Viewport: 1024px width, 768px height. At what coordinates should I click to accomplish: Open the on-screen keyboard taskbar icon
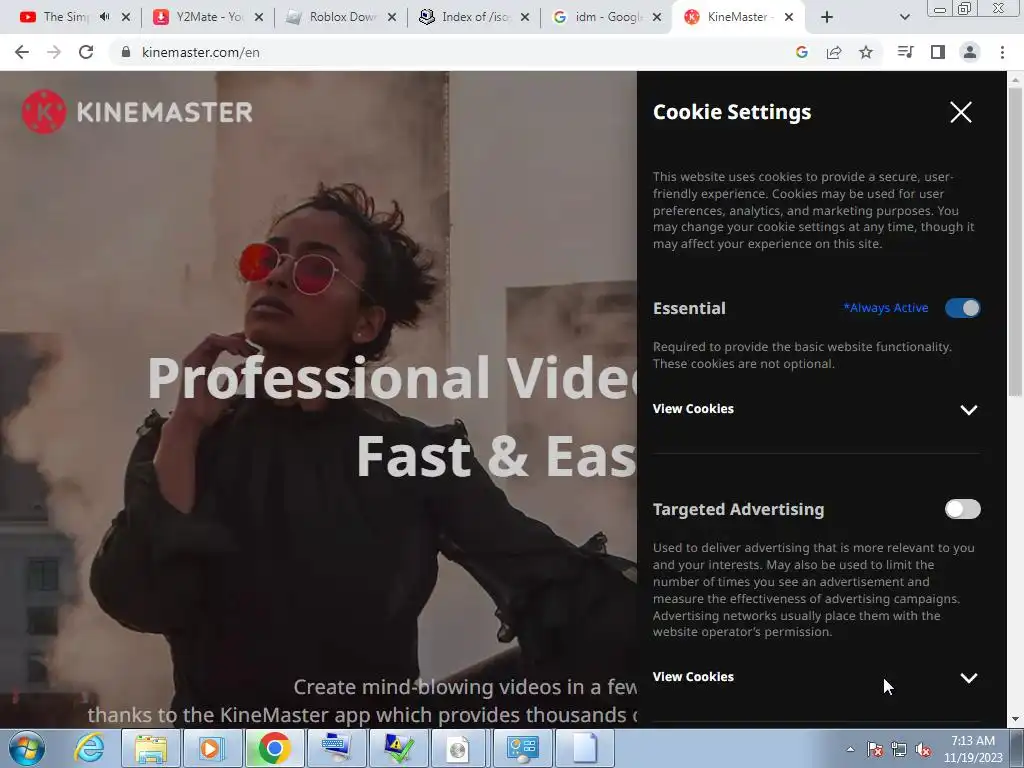tap(336, 748)
